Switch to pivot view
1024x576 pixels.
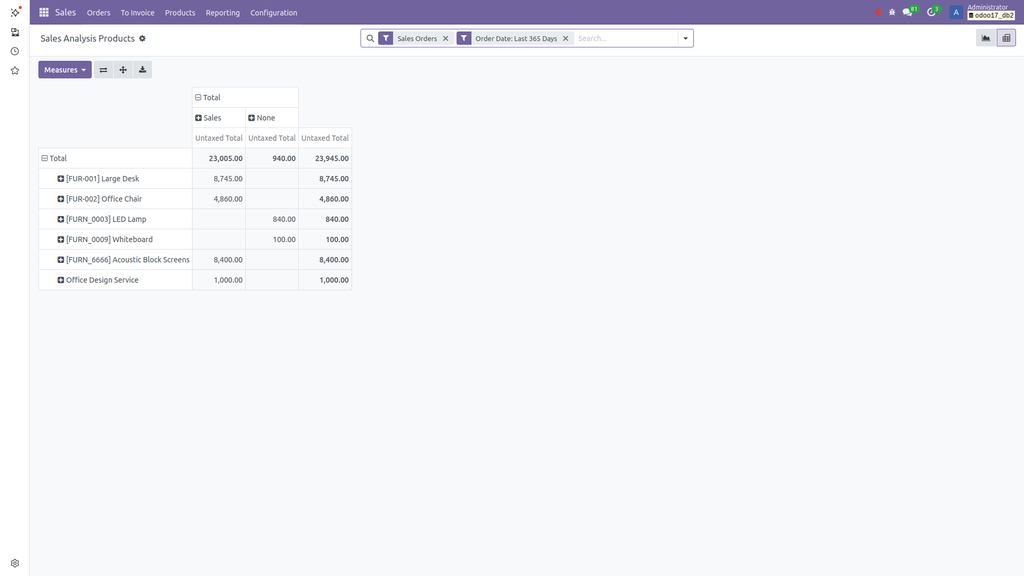(x=1006, y=38)
